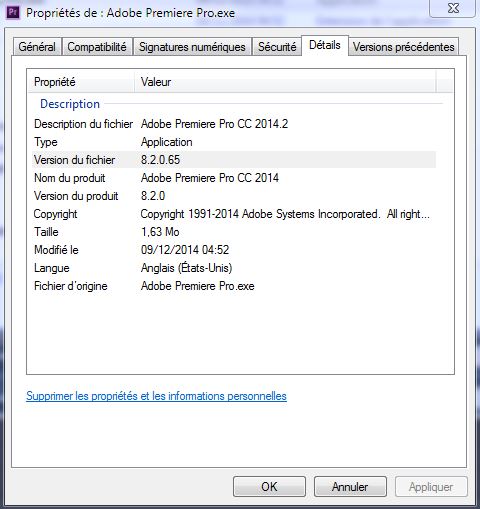Click the Propriété column header
The height and width of the screenshot is (509, 480).
(81, 82)
